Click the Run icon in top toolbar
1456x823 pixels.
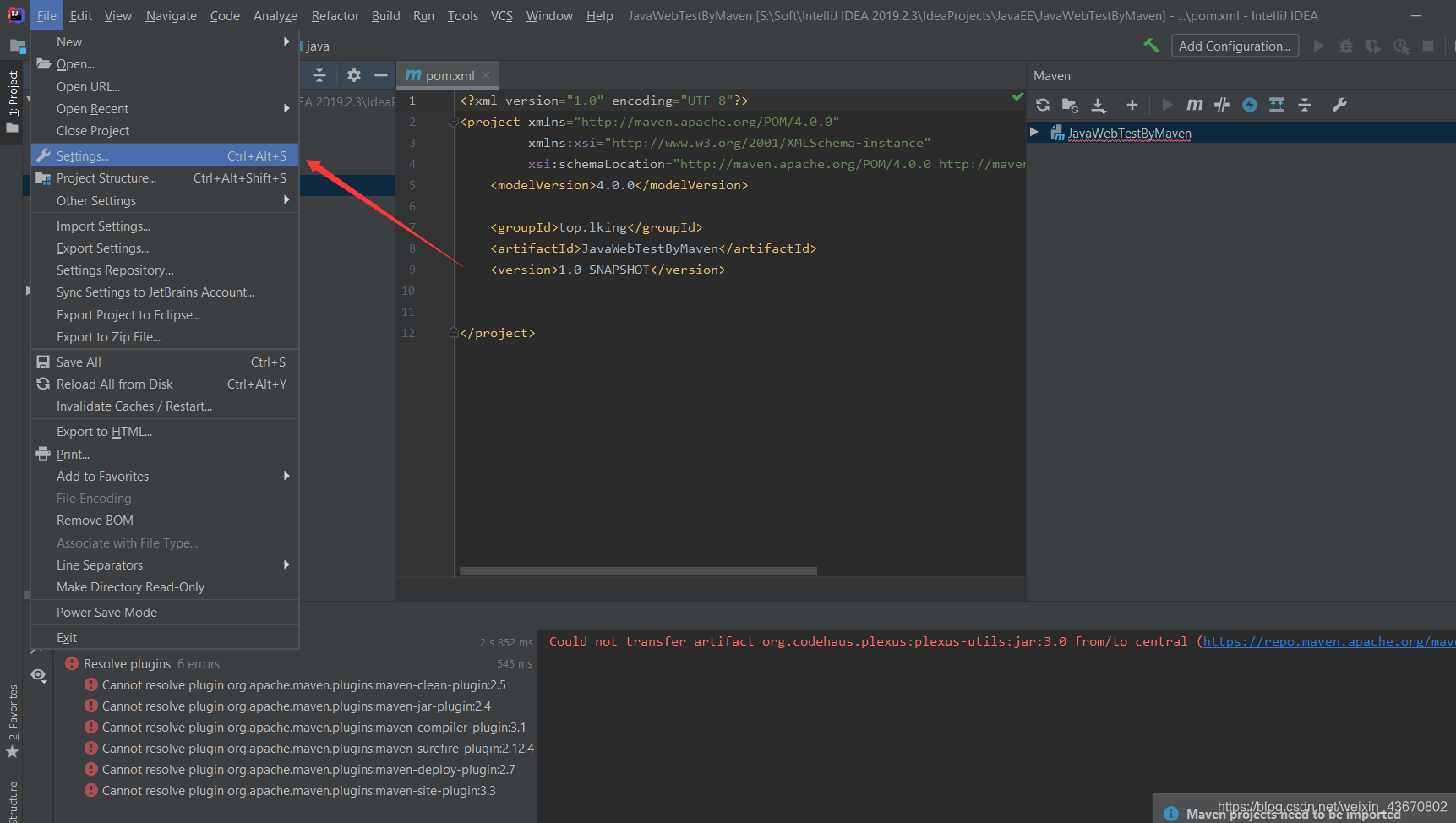(1318, 46)
